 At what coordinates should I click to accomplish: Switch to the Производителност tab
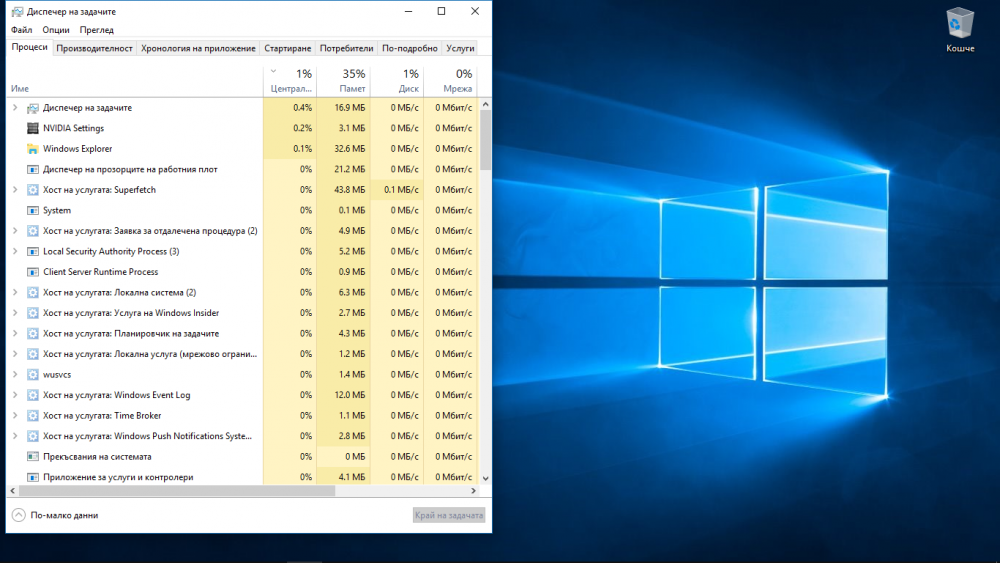94,48
